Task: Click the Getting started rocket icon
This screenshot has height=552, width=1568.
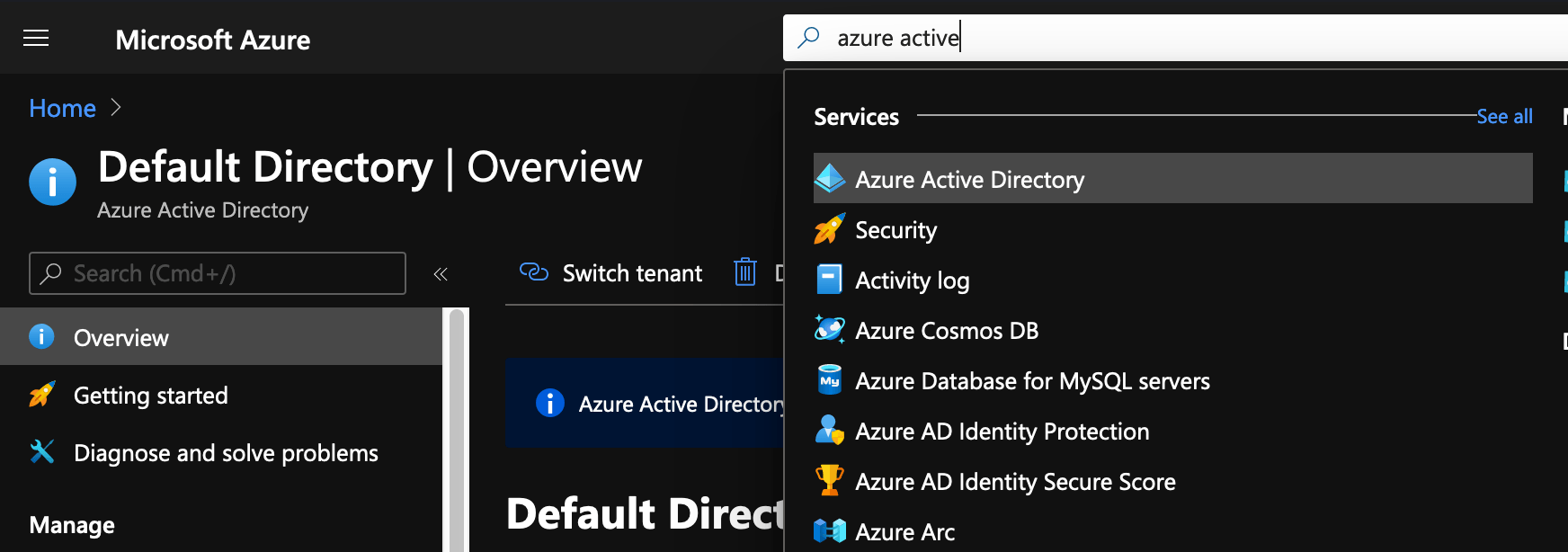Action: point(41,394)
